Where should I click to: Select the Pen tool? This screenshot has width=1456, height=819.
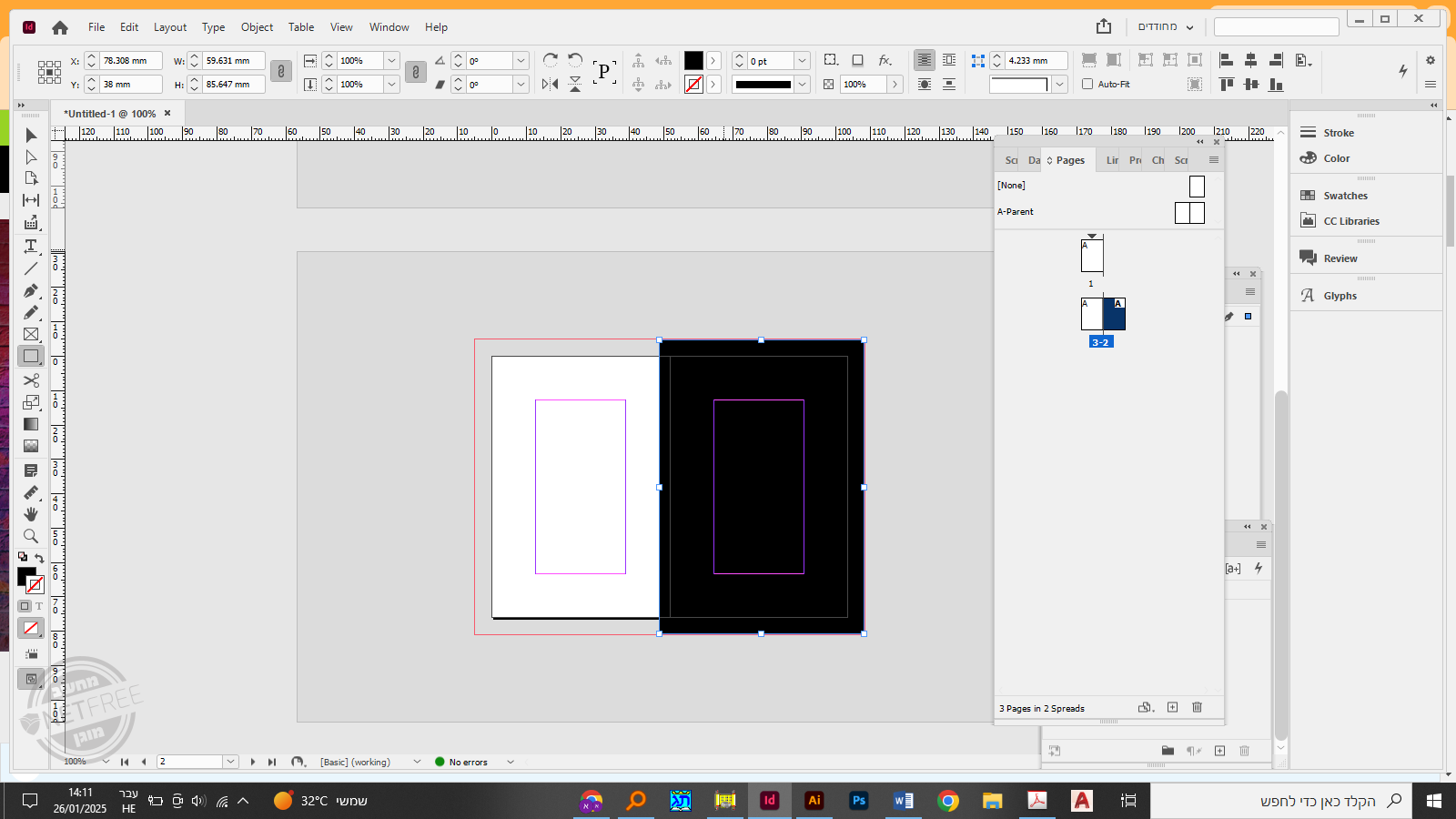coord(31,291)
